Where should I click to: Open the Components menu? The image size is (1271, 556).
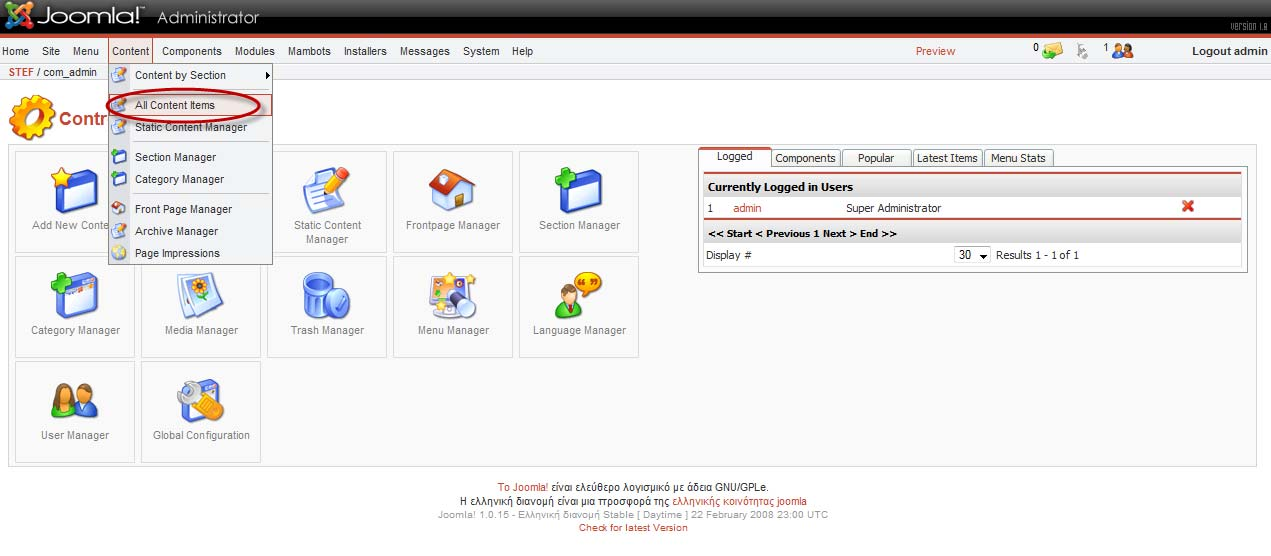192,51
